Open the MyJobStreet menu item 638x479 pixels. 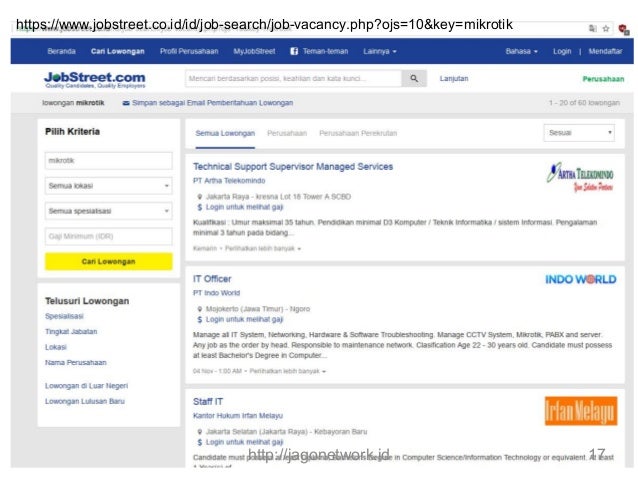tap(254, 51)
